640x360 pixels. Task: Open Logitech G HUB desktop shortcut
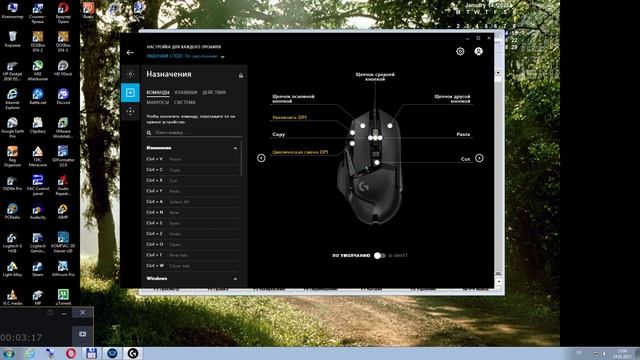(x=12, y=241)
